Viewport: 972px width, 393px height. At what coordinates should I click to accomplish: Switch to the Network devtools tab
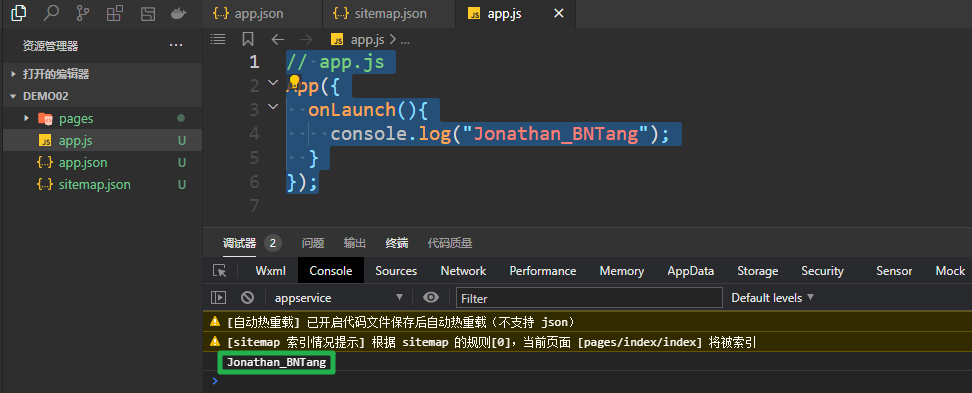point(463,271)
